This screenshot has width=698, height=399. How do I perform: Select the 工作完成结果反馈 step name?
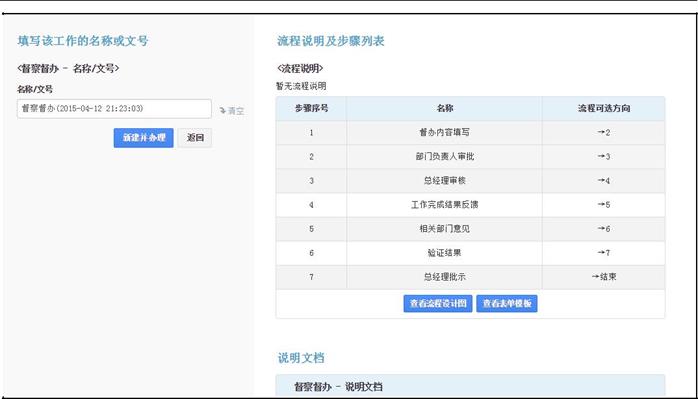tap(444, 205)
